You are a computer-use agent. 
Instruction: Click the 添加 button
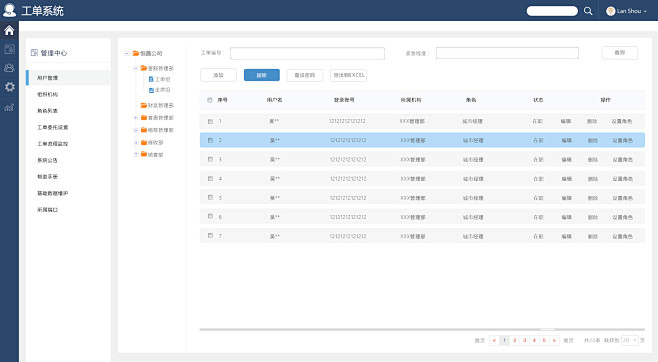(218, 75)
